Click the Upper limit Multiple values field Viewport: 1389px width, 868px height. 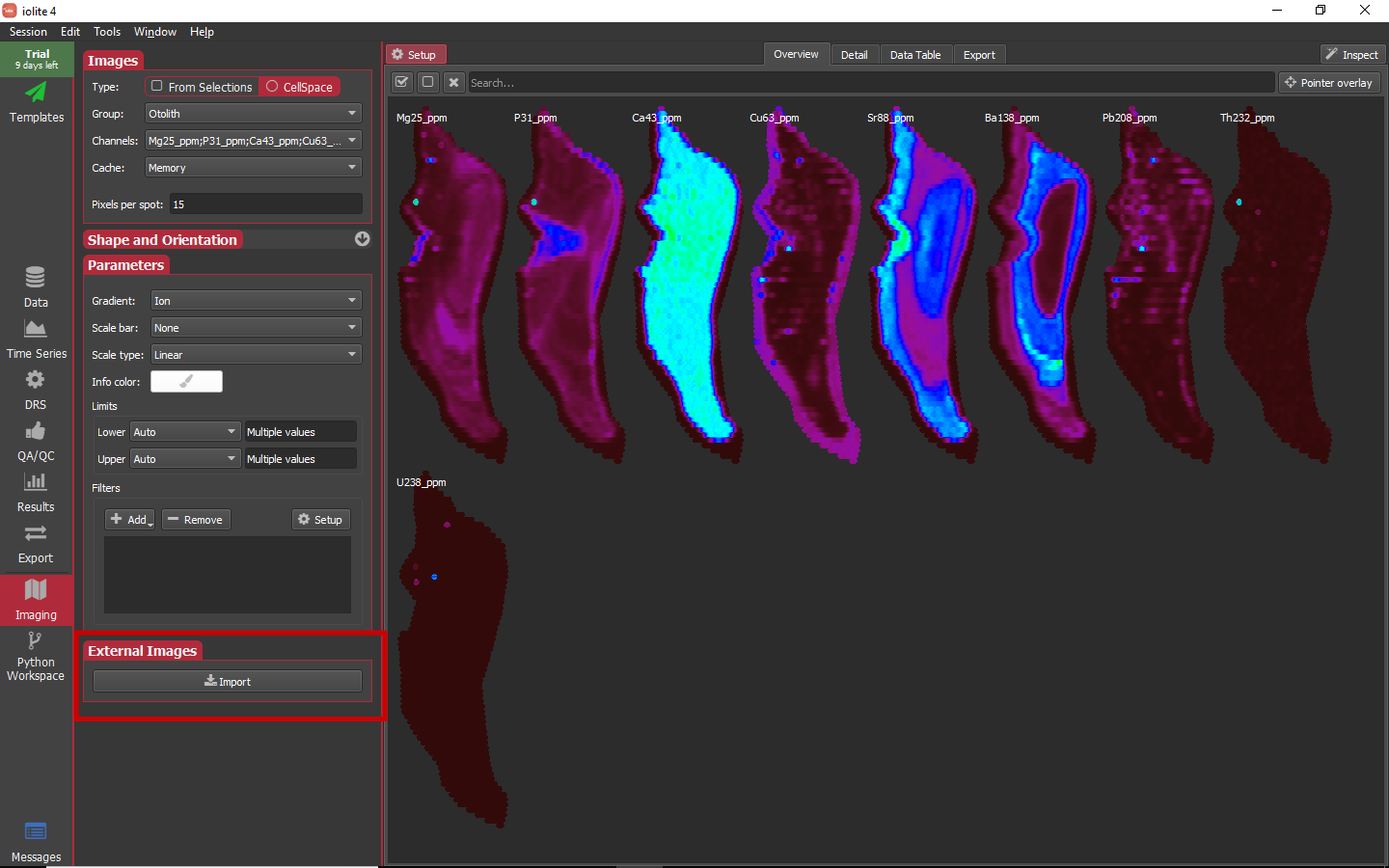click(300, 459)
